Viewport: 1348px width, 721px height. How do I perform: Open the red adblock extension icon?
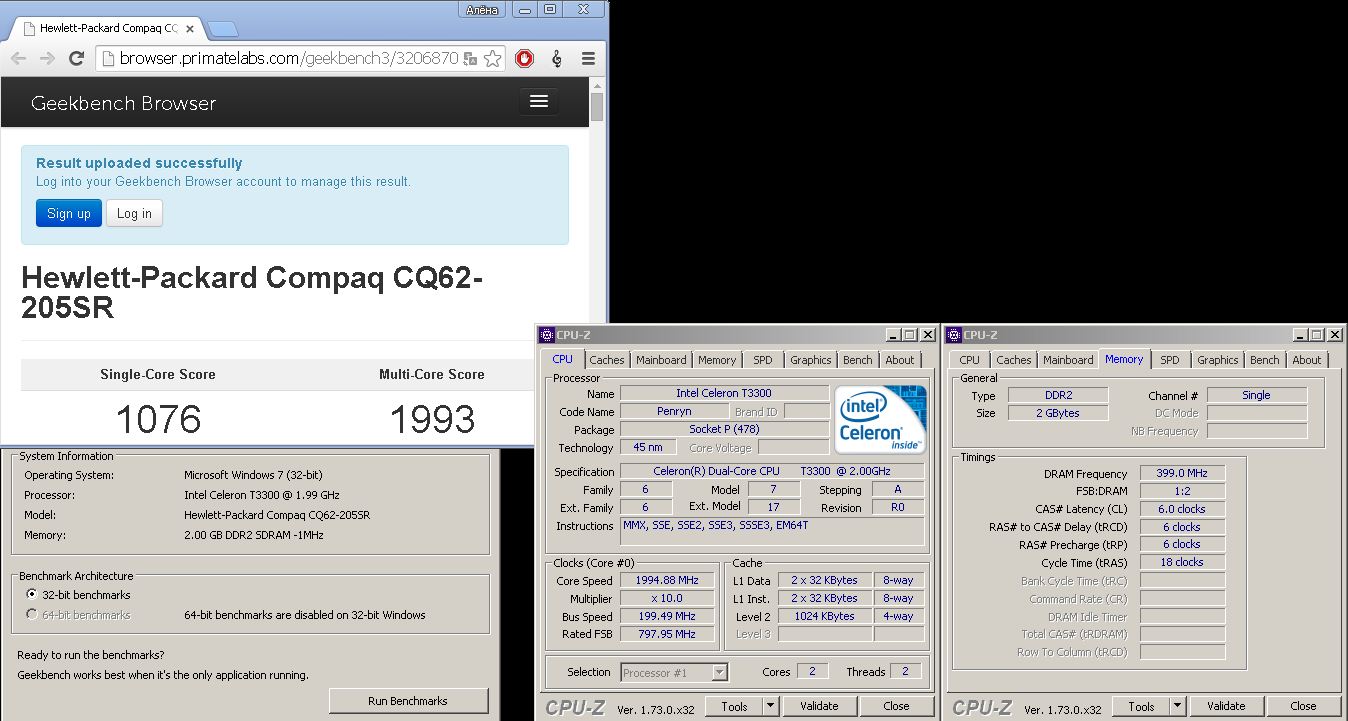(x=524, y=59)
